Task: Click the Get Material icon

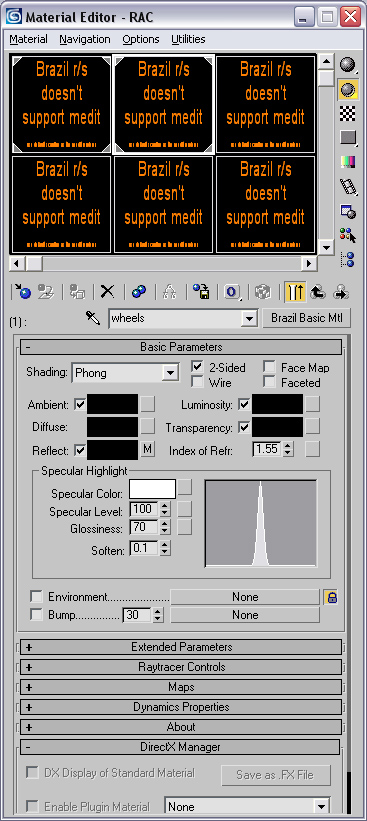Action: point(23,292)
